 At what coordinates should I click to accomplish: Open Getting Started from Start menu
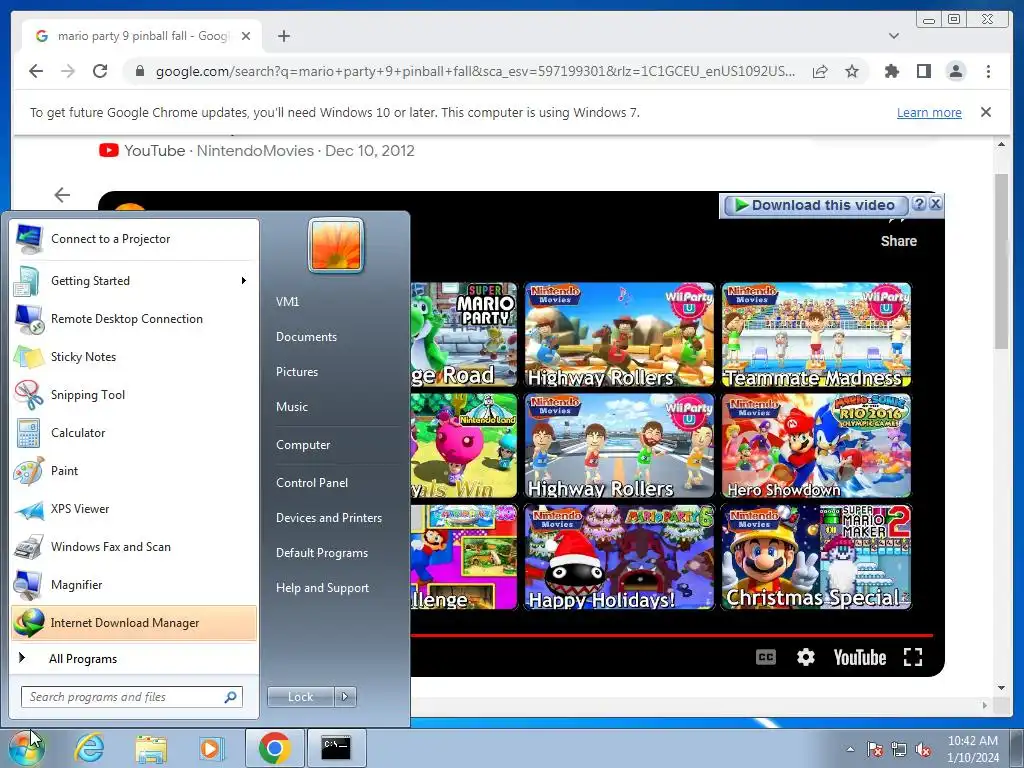tap(134, 281)
